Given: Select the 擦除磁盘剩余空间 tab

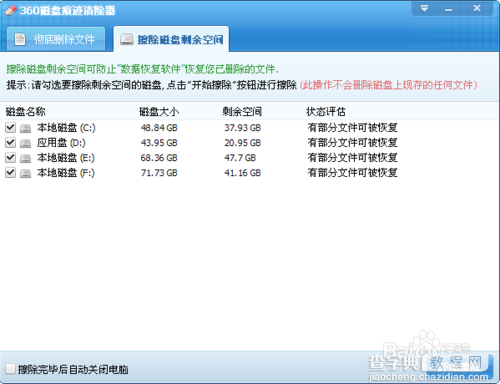Looking at the screenshot, I should pos(171,39).
